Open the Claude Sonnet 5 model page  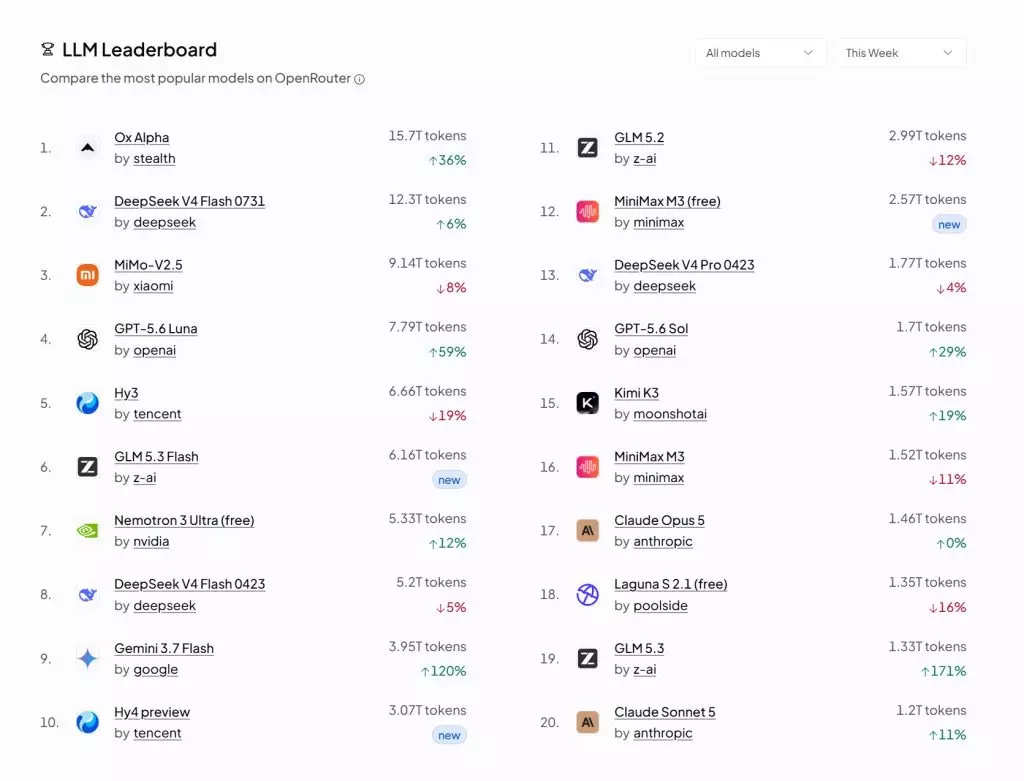tap(665, 712)
